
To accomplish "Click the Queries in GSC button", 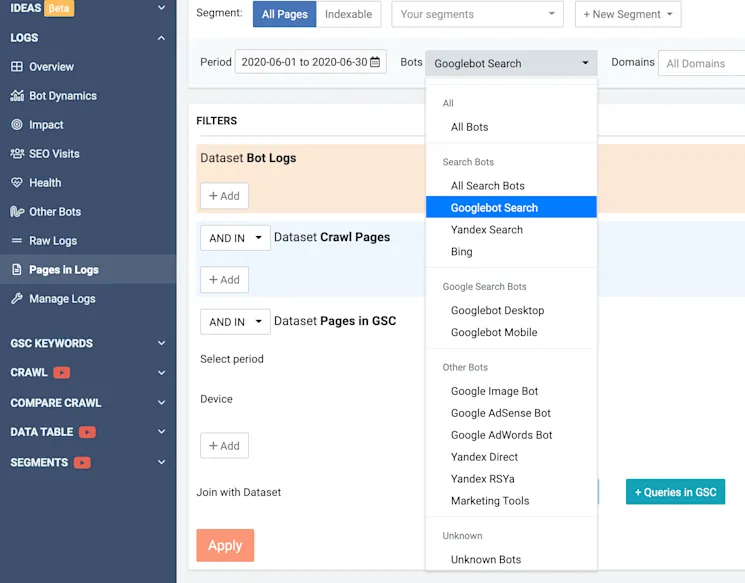I will (x=675, y=492).
